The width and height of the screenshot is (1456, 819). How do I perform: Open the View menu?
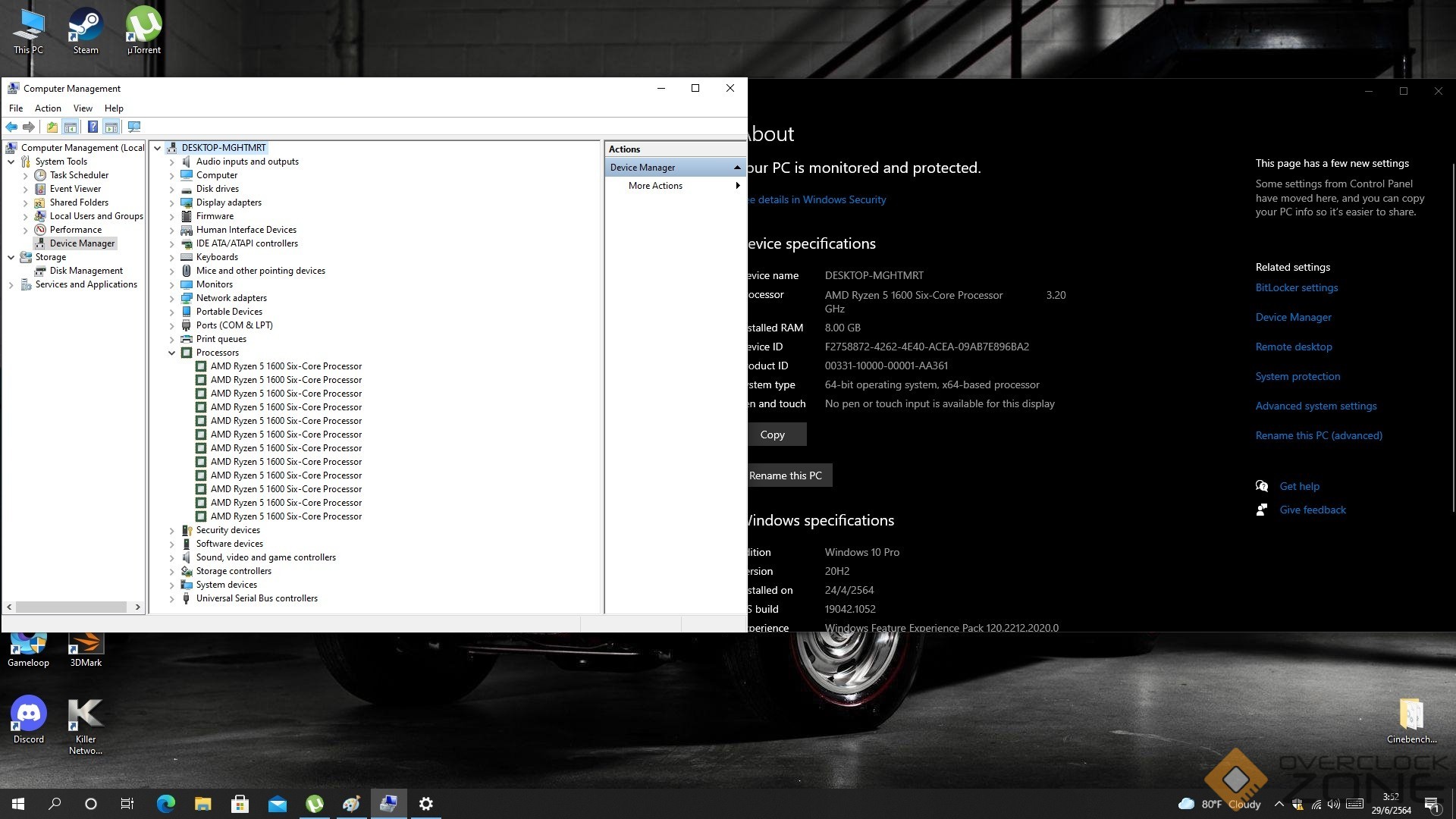[83, 108]
